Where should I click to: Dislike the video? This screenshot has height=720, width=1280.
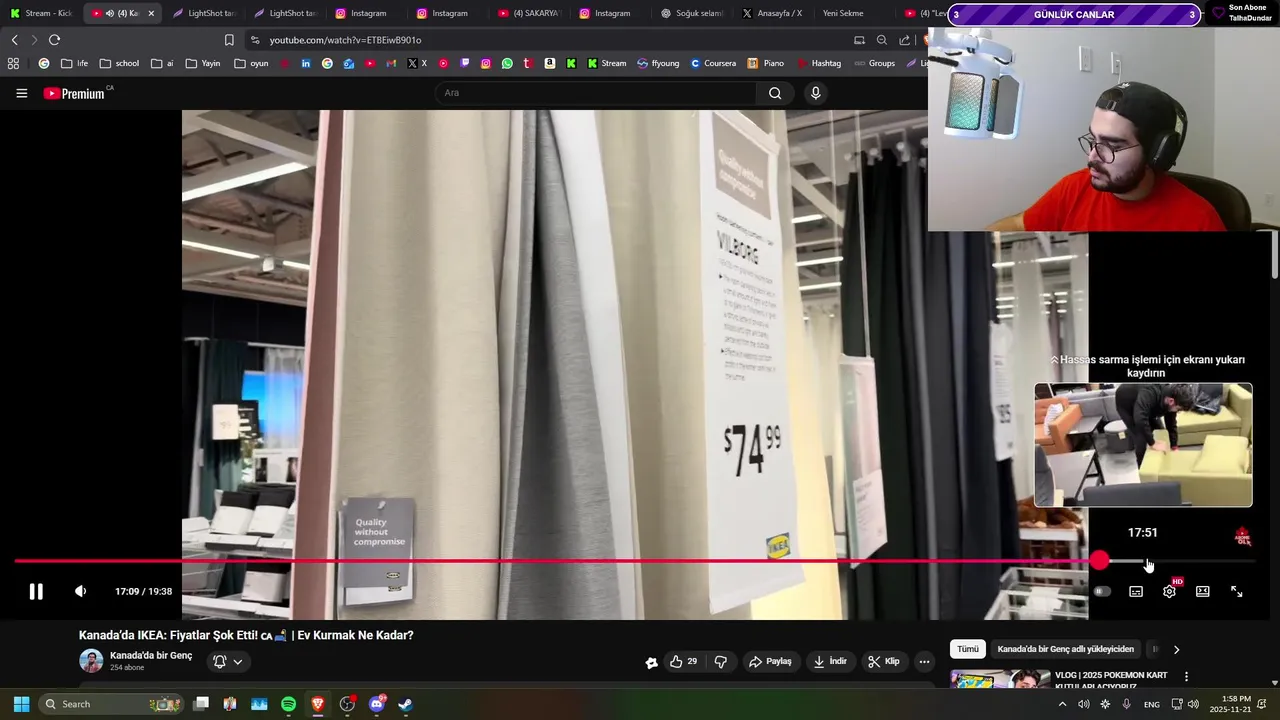tap(721, 661)
